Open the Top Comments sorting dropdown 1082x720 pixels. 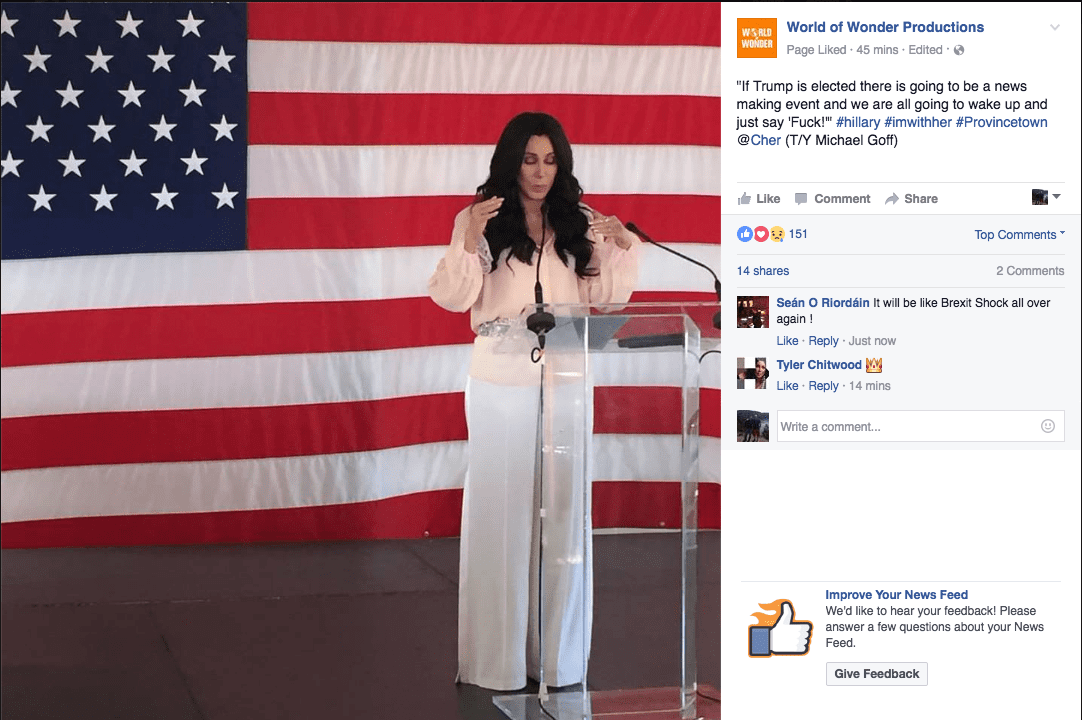point(1019,235)
